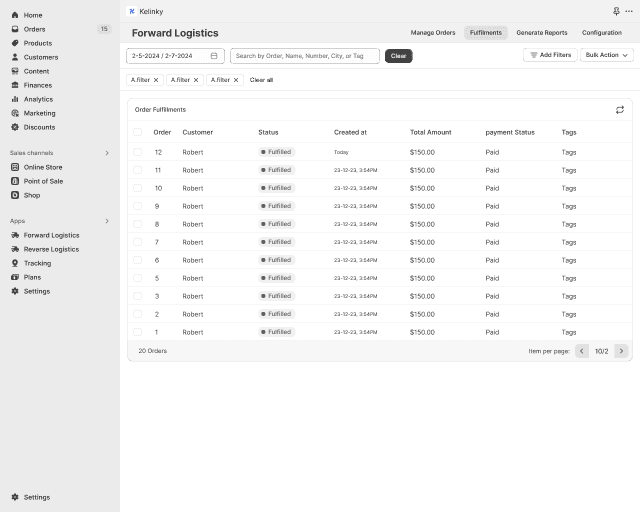
Task: Click the Kelinky logo icon
Action: tap(132, 11)
